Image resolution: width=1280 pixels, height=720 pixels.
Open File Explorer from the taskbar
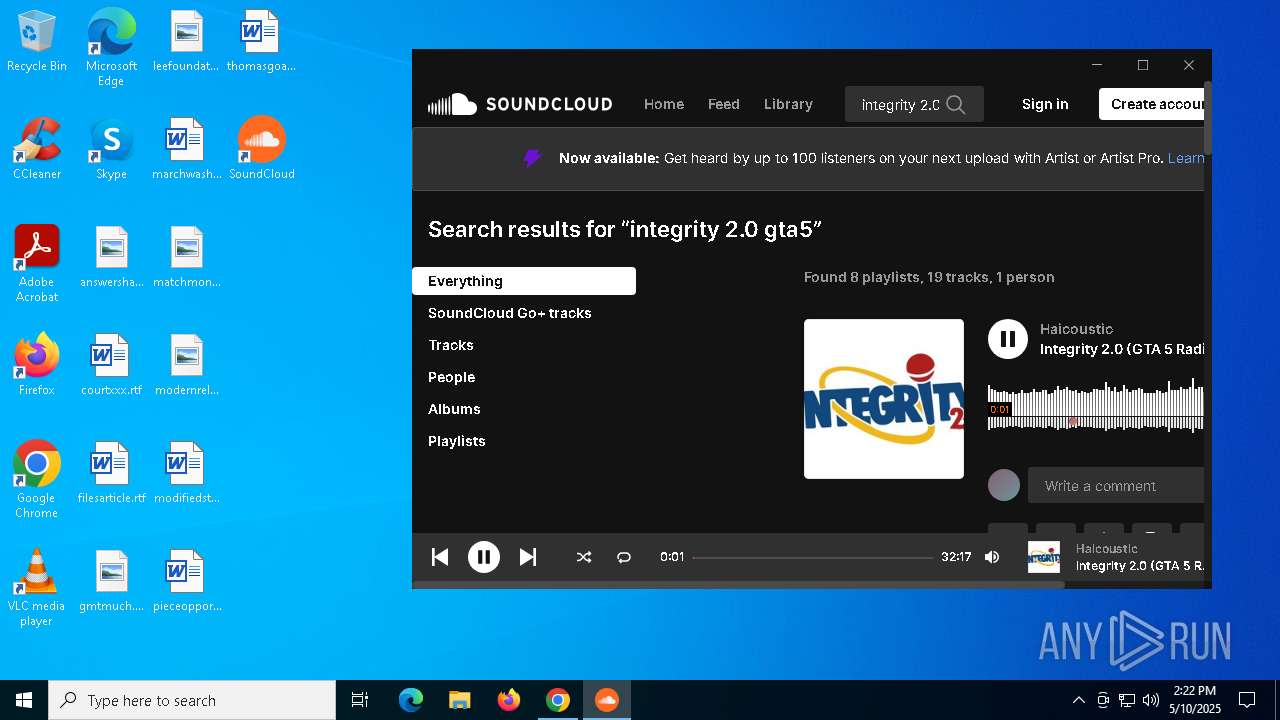459,700
